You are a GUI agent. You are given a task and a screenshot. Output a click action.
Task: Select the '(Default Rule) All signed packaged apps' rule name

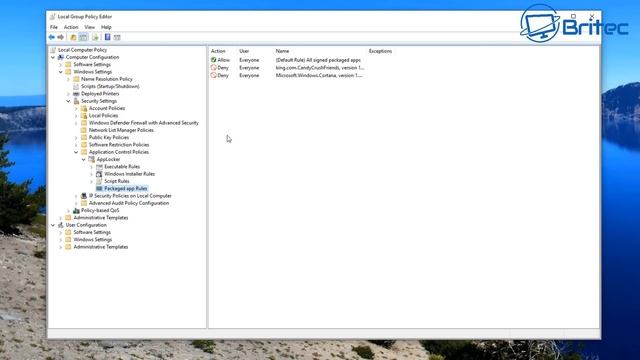(x=318, y=60)
